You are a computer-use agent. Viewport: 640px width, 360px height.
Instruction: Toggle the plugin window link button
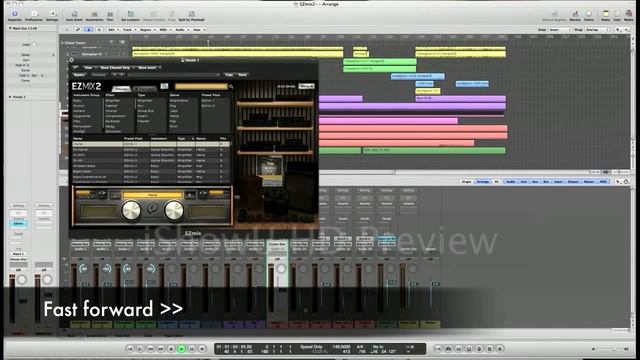click(x=75, y=67)
